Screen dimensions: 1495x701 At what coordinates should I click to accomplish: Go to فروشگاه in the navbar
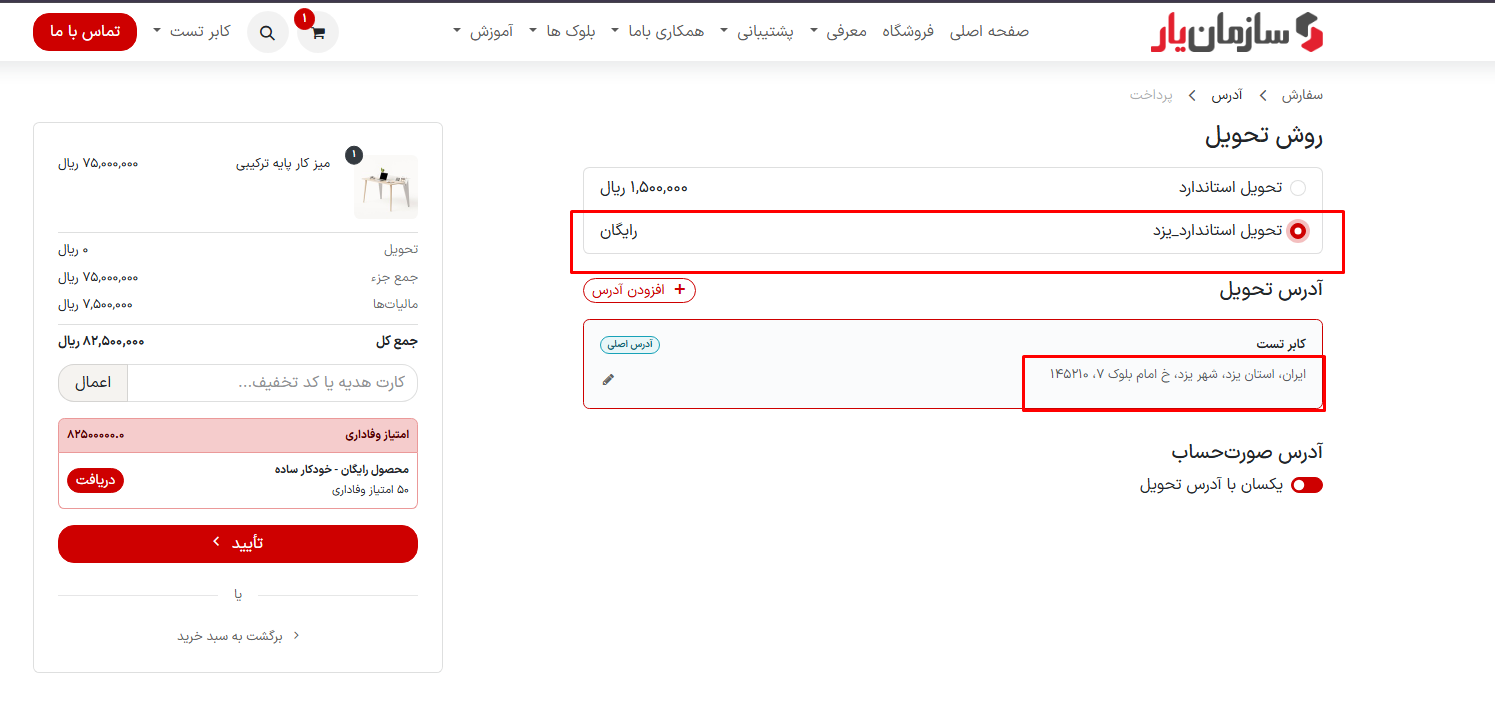click(x=908, y=31)
